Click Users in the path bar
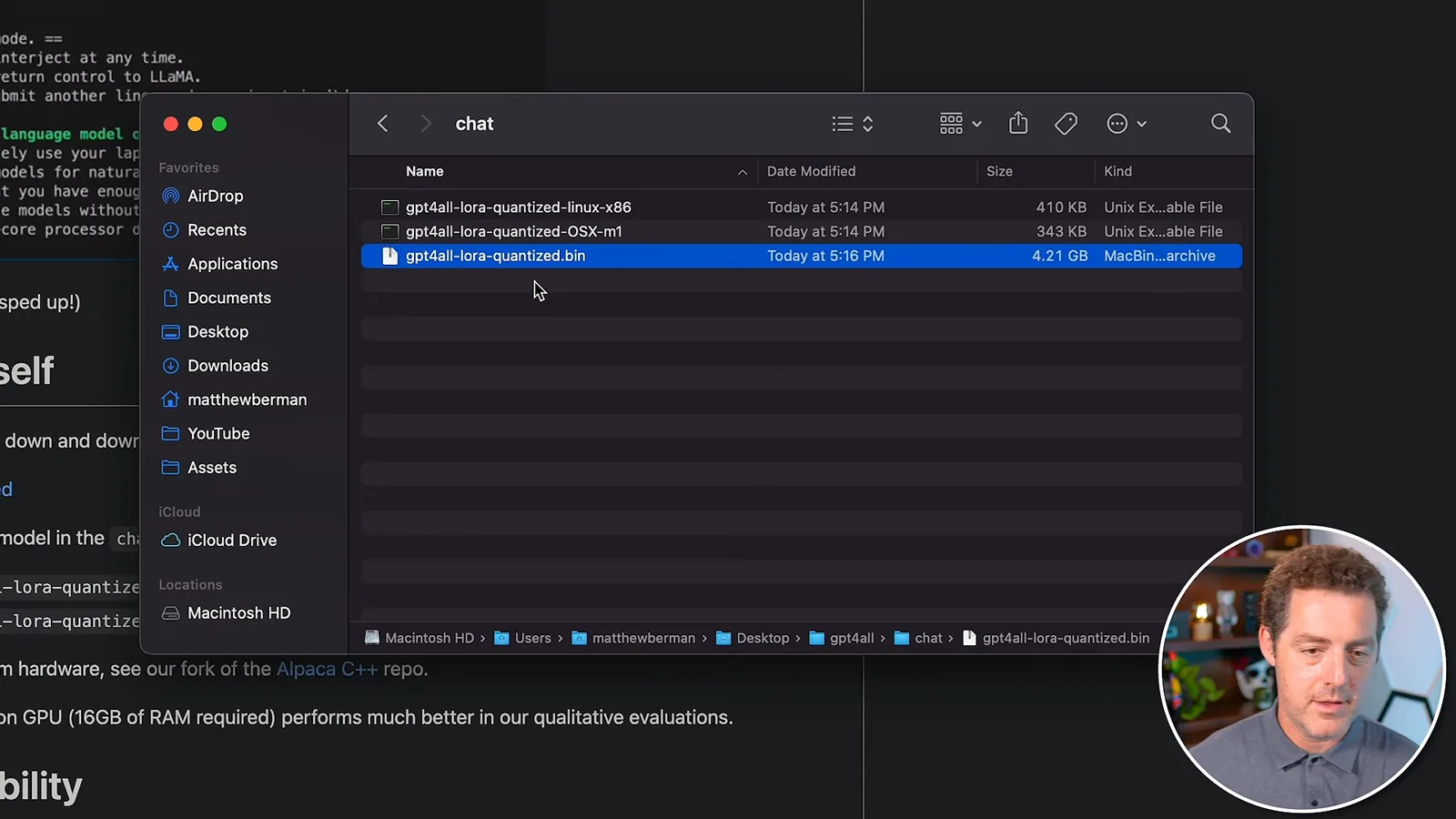Screen dimensions: 1456x819 point(523,638)
